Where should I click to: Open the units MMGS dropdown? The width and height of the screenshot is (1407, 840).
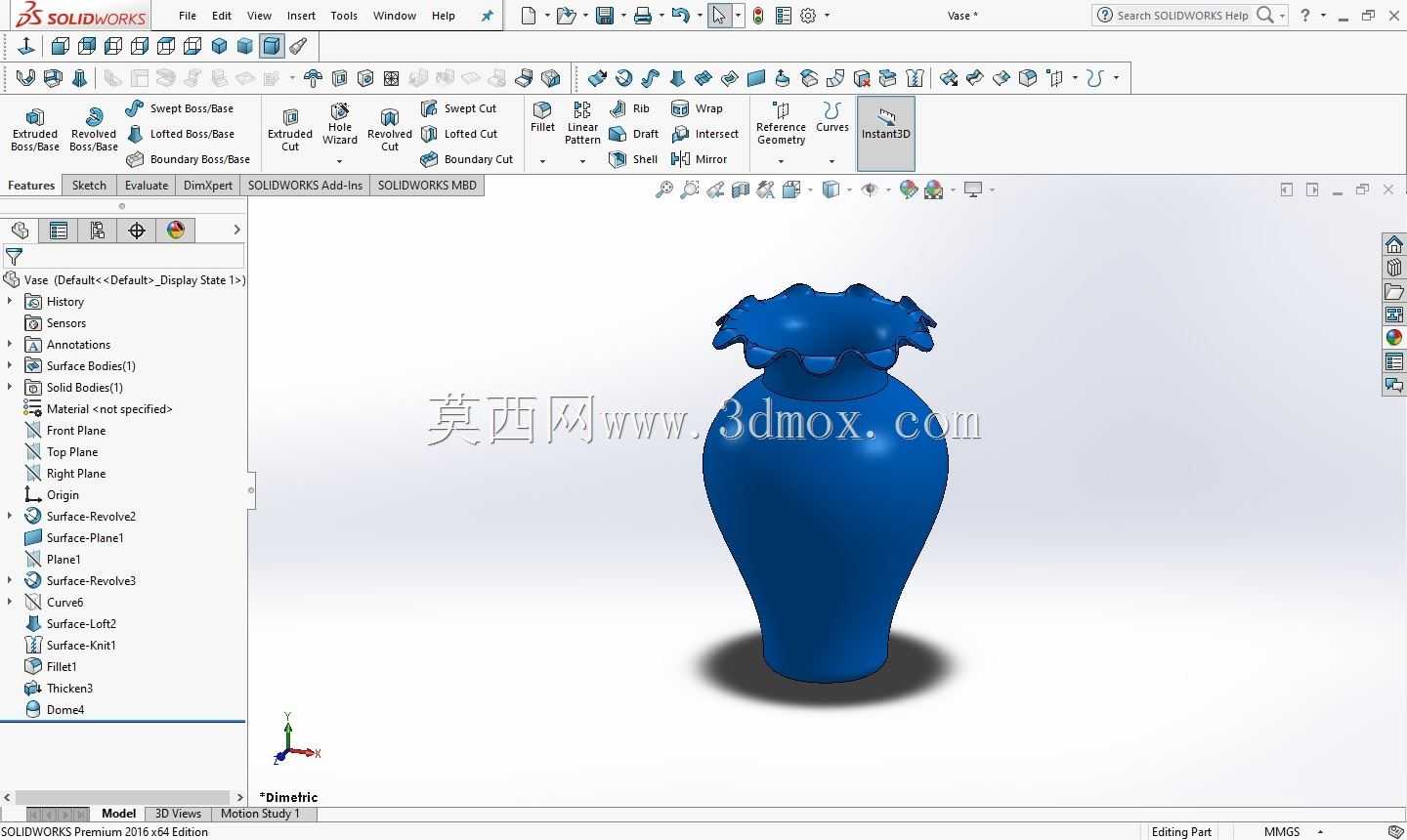1320,832
